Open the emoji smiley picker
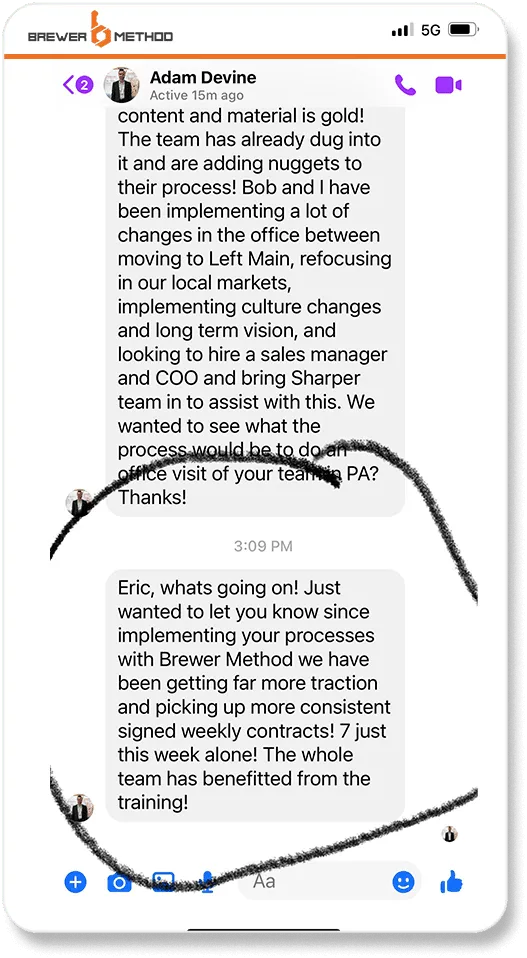The image size is (527, 958). 403,882
